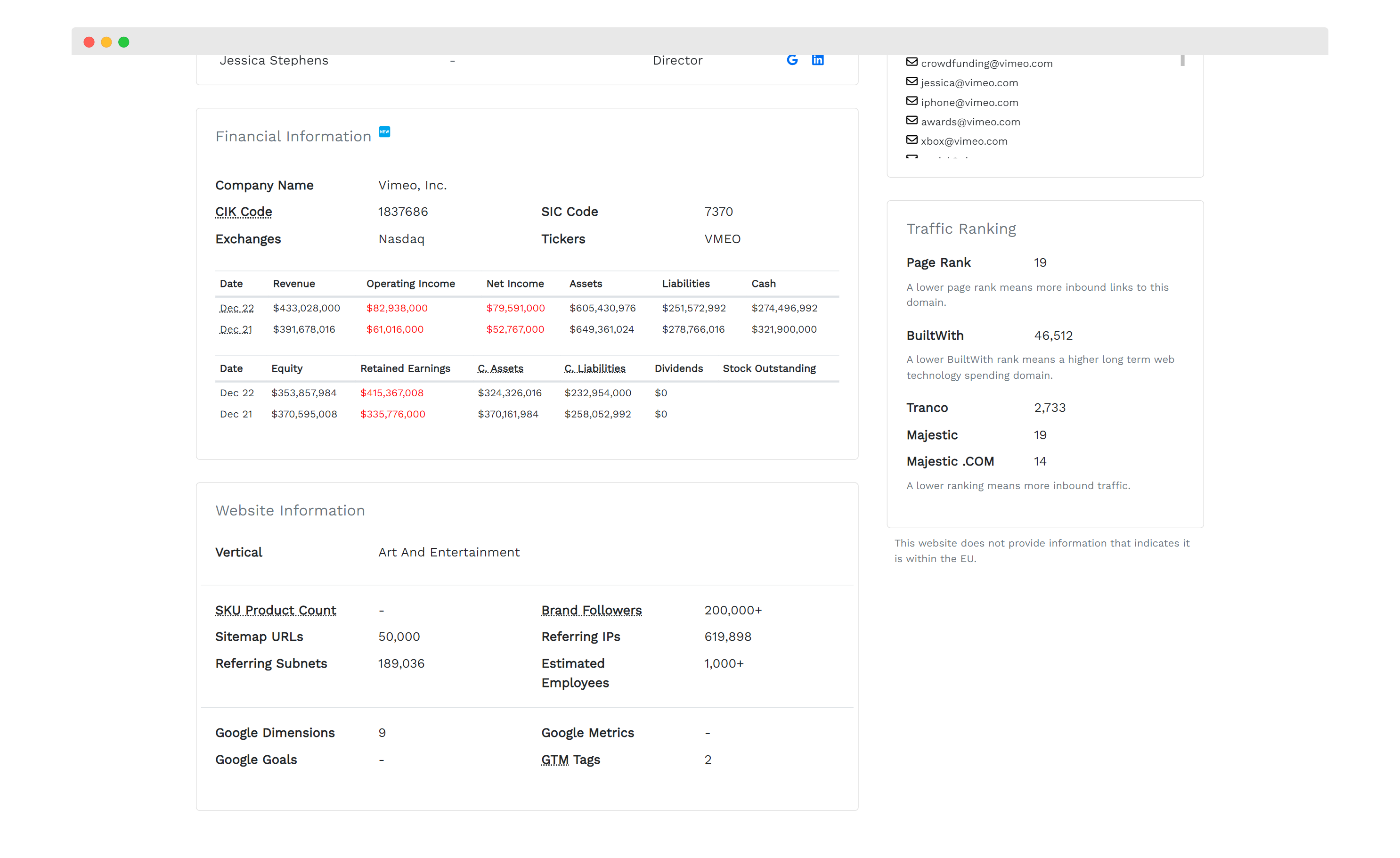Click the SKU Product Count label
Image resolution: width=1400 pixels, height=858 pixels.
pos(276,610)
